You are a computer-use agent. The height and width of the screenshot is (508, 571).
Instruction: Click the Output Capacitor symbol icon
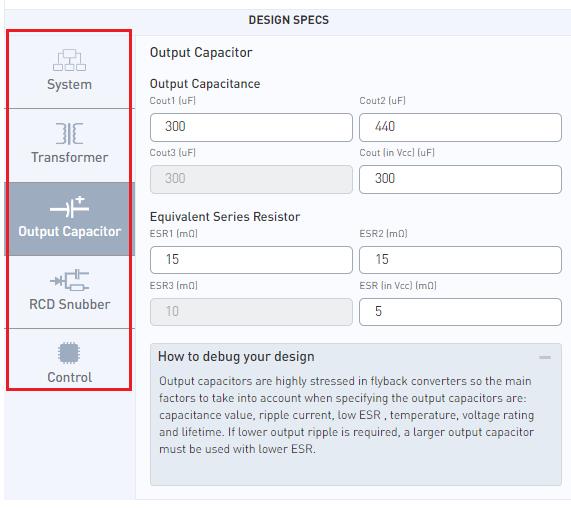pos(70,207)
